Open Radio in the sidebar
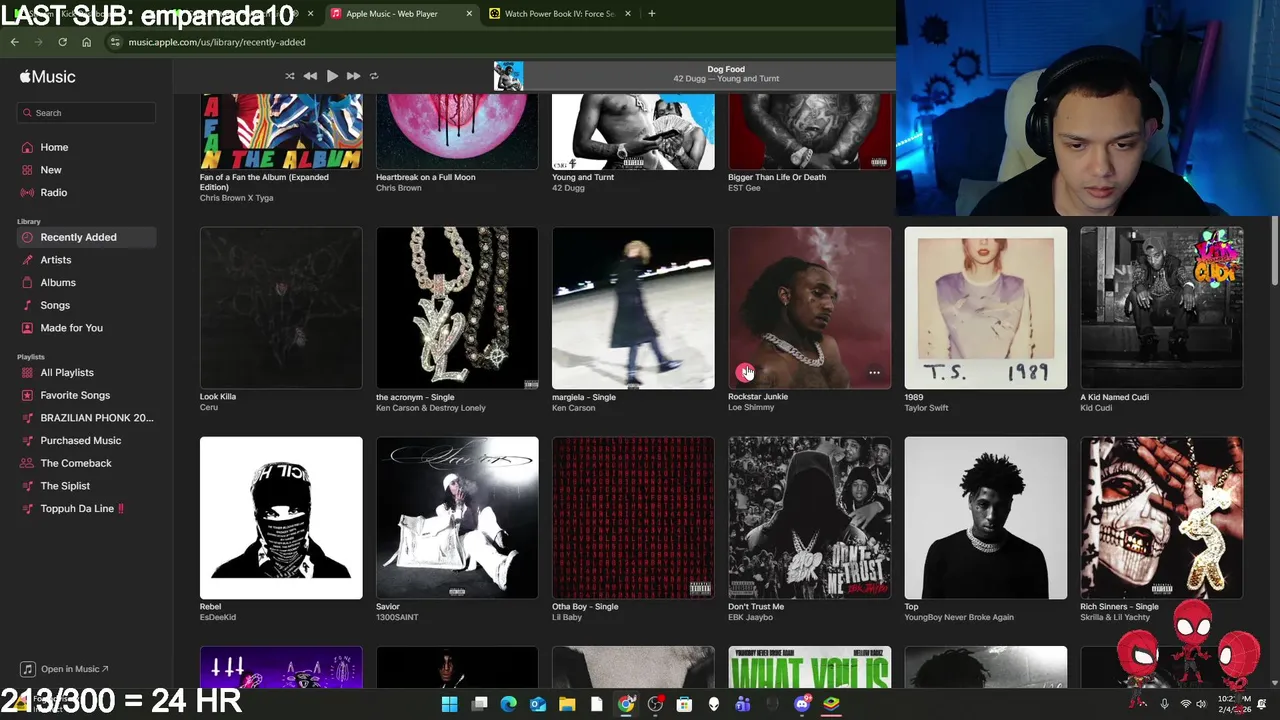The image size is (1280, 720). [54, 192]
